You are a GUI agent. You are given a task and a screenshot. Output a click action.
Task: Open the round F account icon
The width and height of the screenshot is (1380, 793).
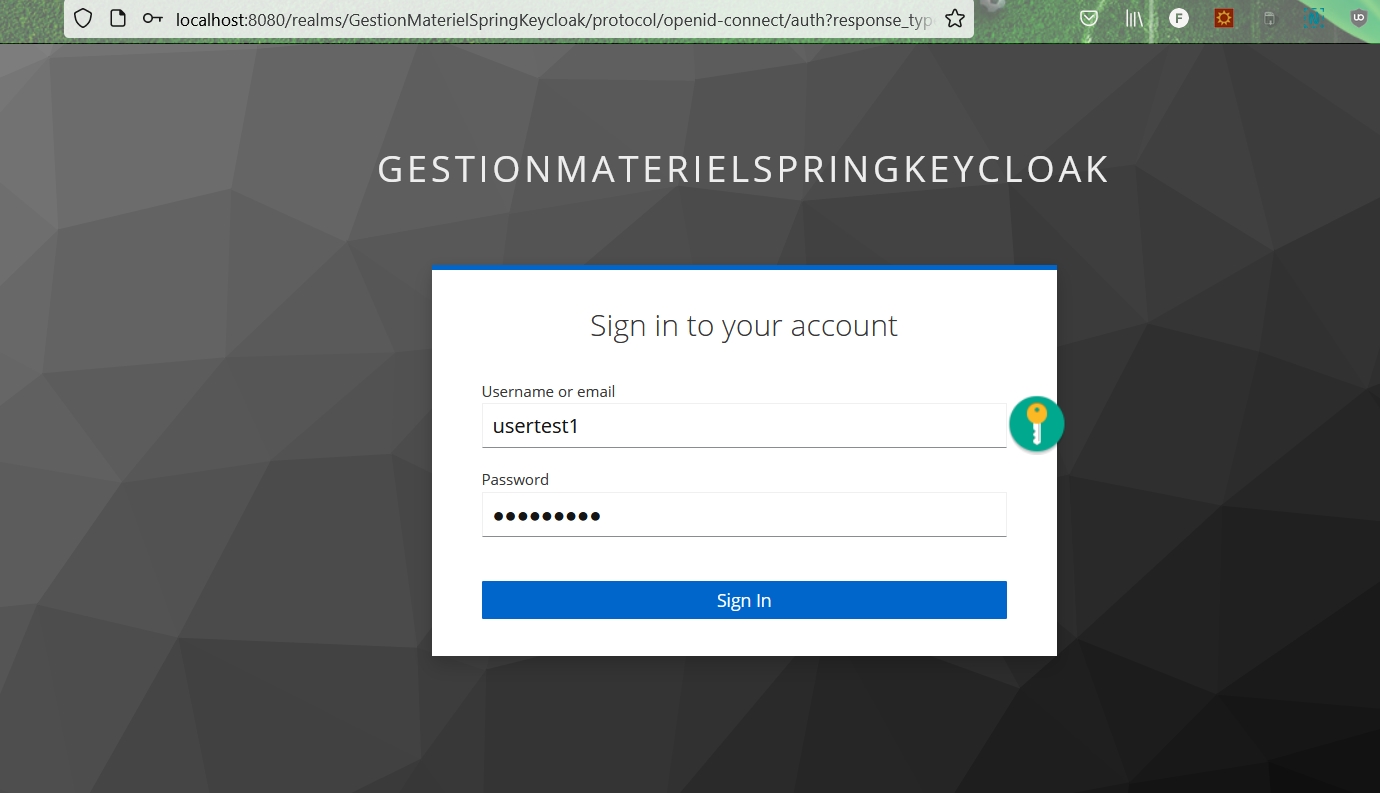[x=1179, y=18]
